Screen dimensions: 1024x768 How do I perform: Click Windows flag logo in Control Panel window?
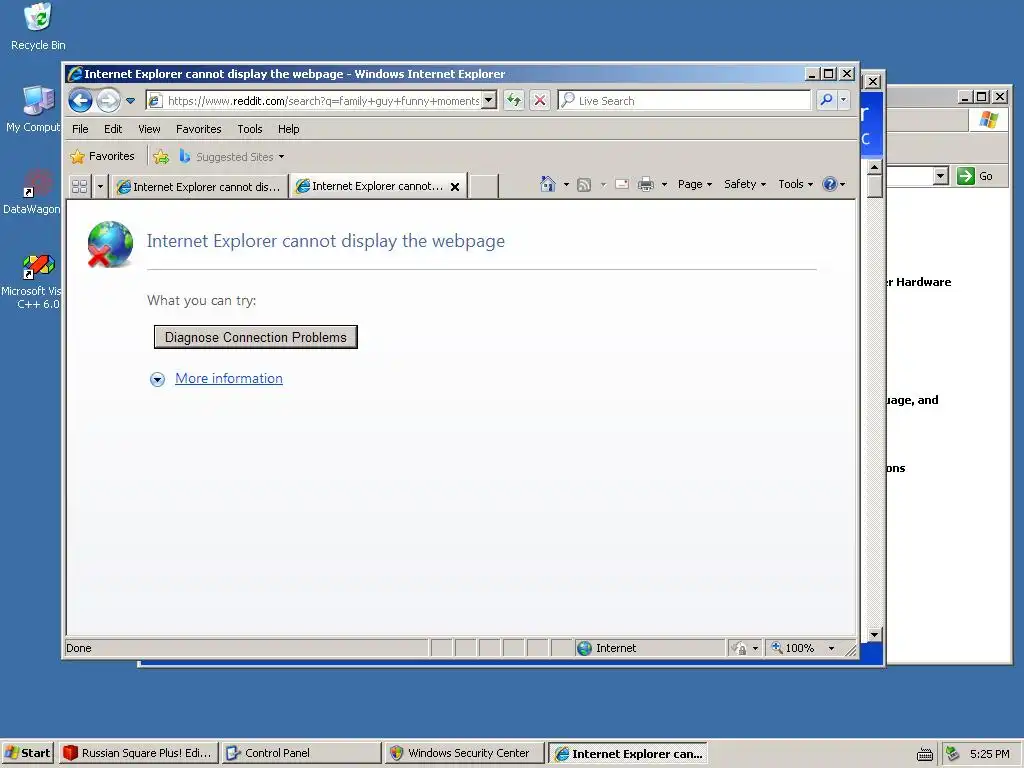tap(989, 120)
